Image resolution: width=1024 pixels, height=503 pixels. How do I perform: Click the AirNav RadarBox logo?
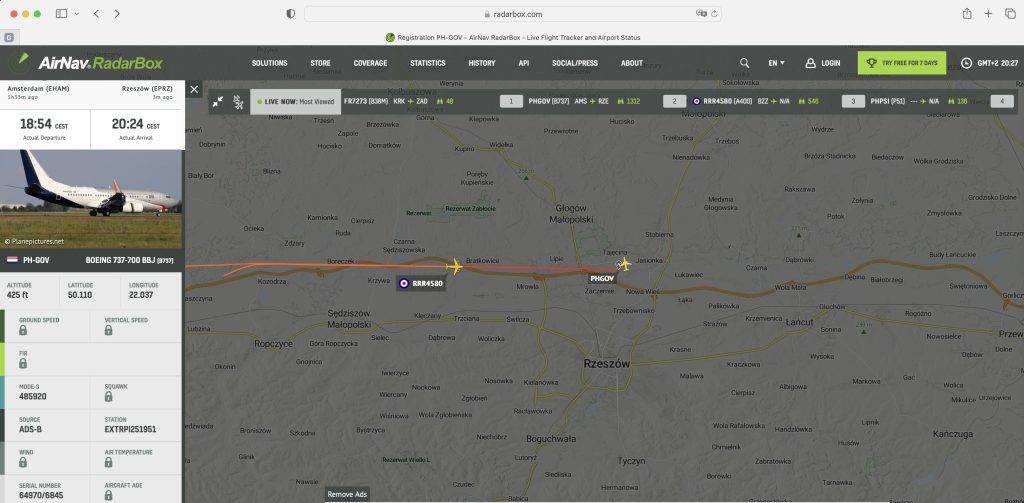(x=89, y=63)
